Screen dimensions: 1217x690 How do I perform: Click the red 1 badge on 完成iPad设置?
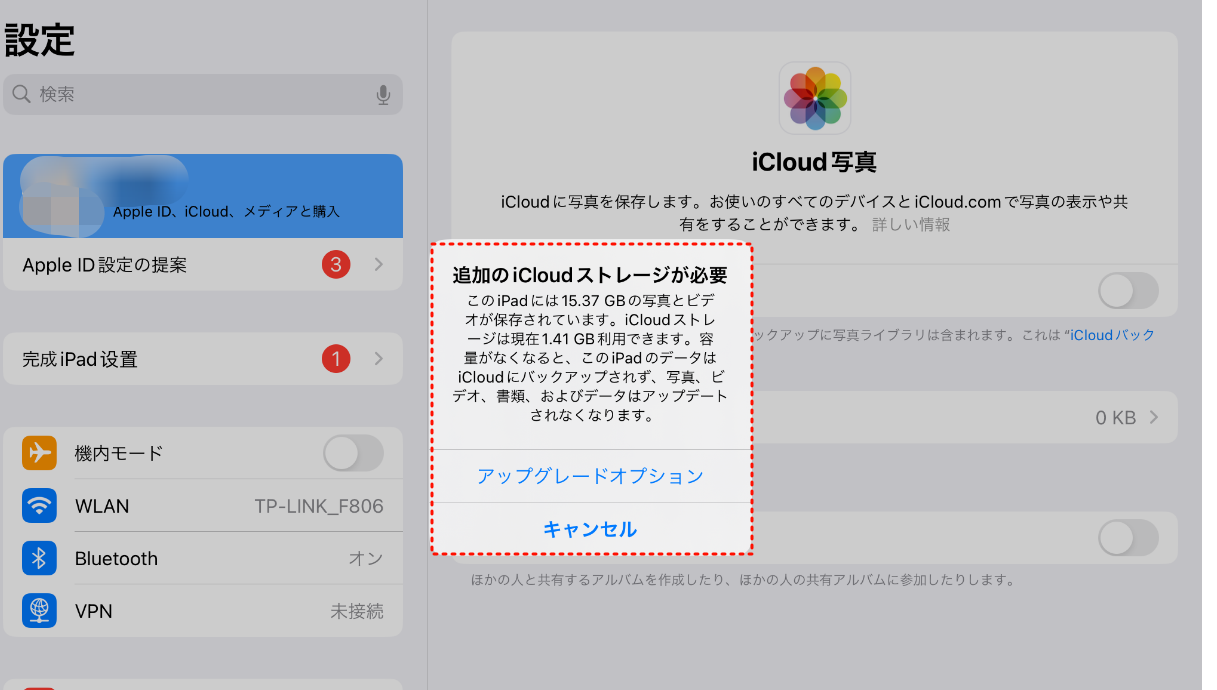point(336,359)
